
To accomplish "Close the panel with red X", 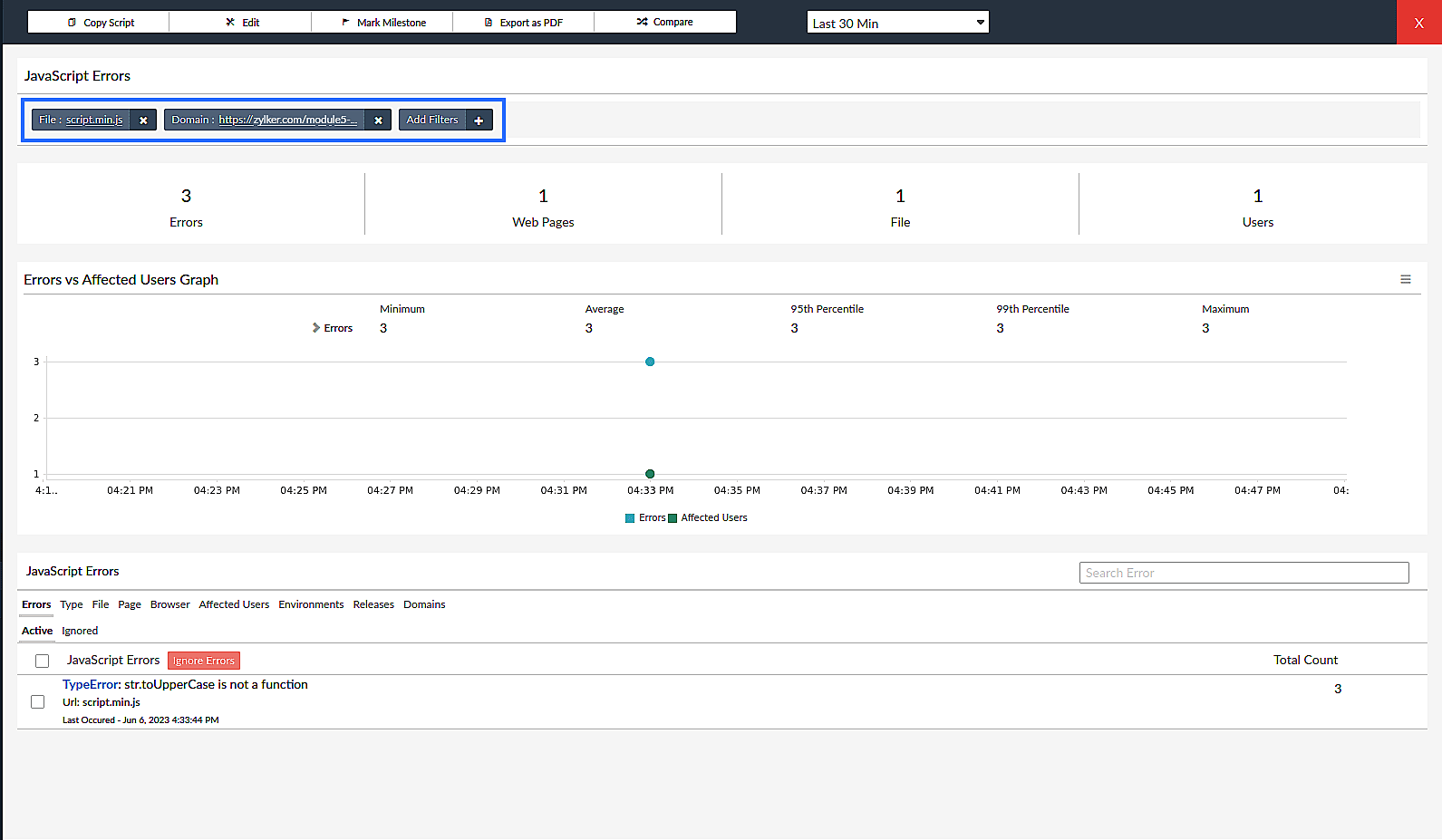I will (1418, 23).
